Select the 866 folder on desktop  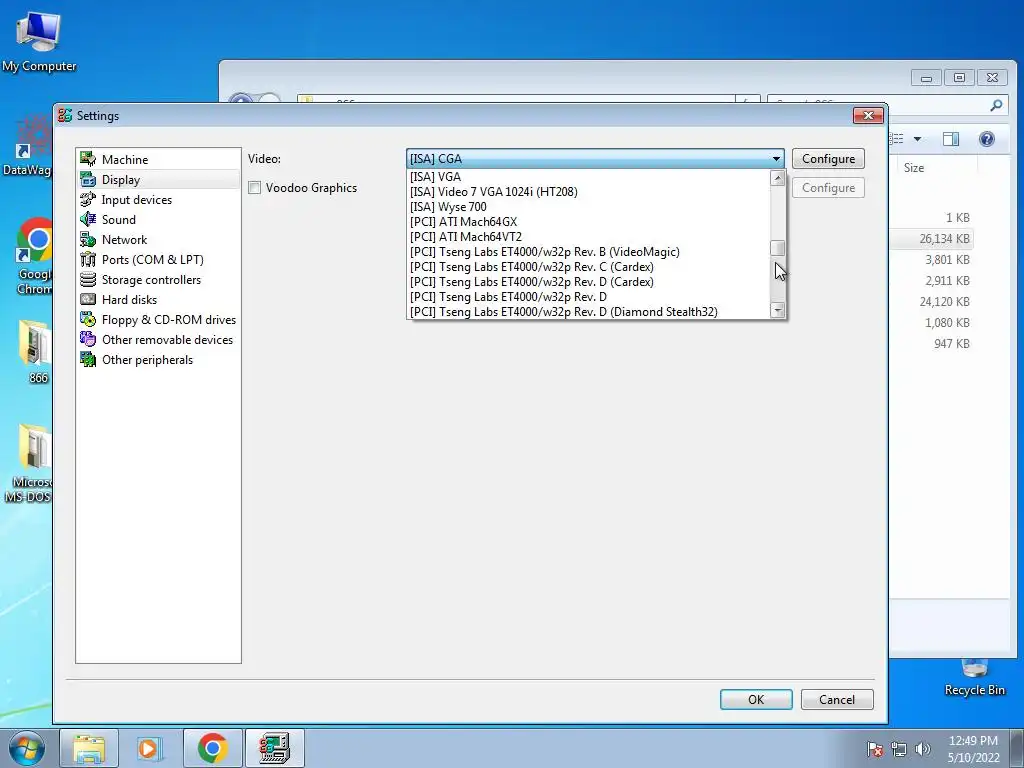[x=37, y=351]
